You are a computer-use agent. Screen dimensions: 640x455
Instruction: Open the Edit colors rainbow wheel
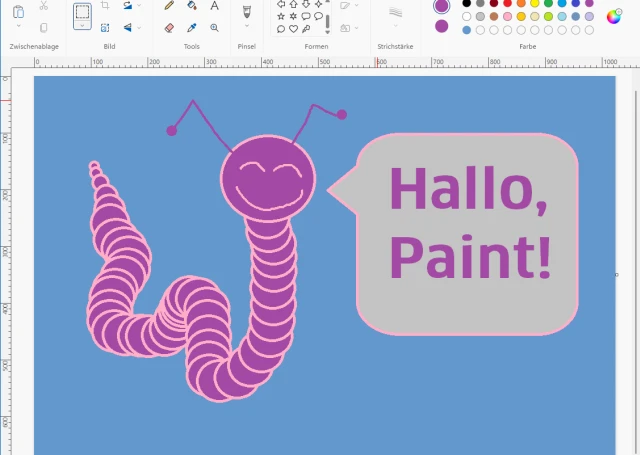click(x=613, y=17)
